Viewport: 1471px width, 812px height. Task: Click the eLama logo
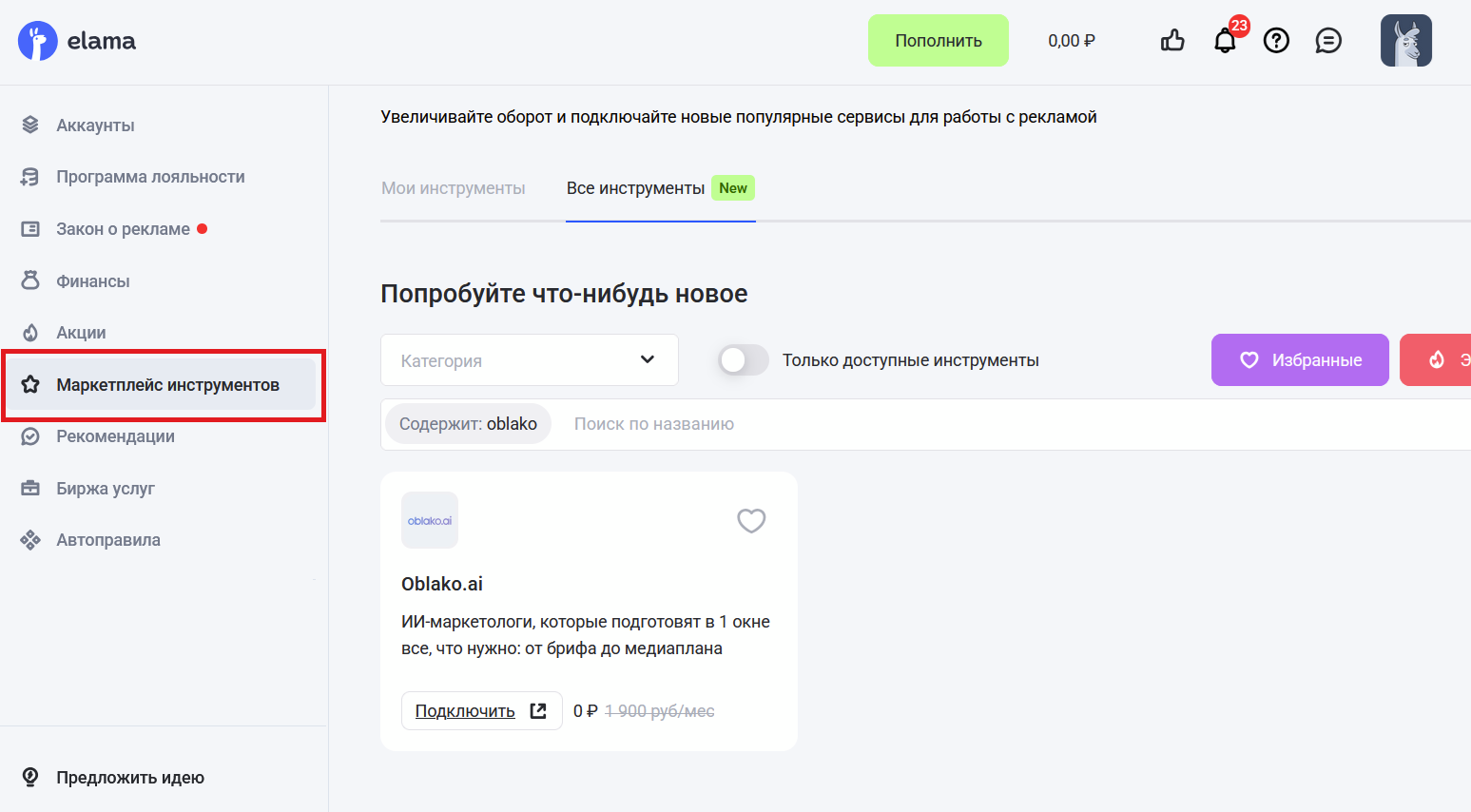coord(76,41)
